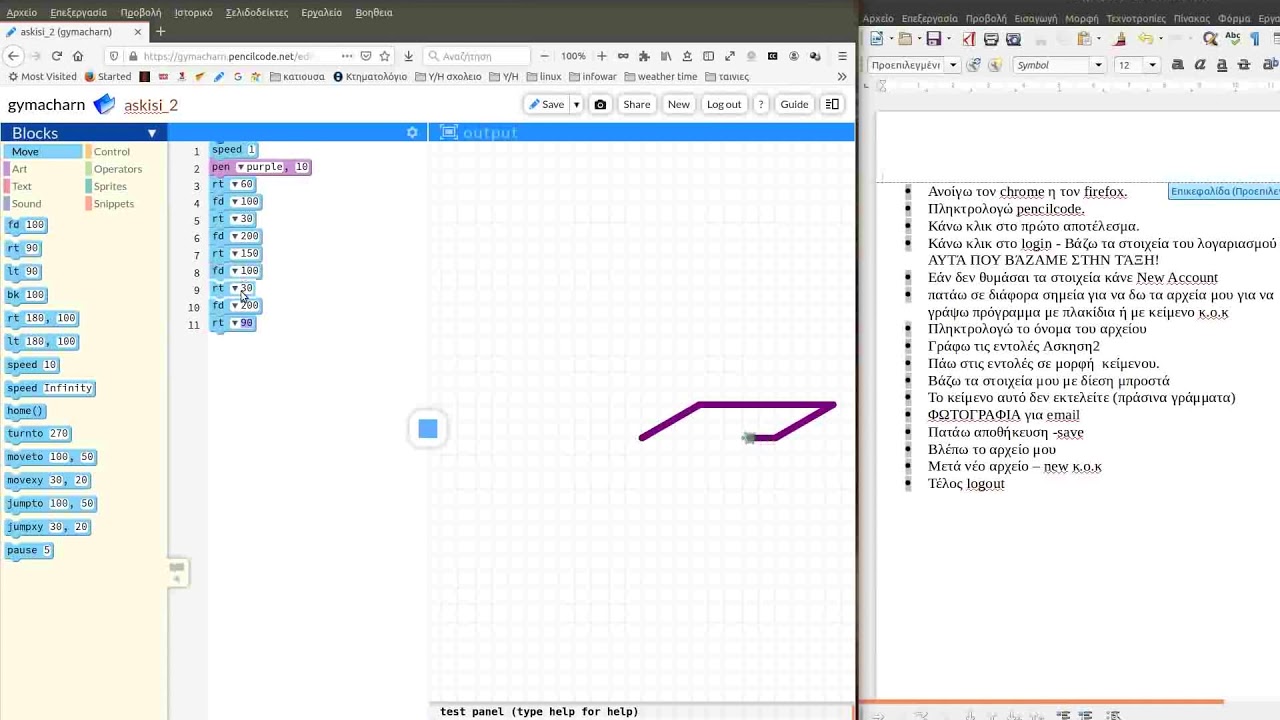Close the askisi_2 browser tab
The width and height of the screenshot is (1280, 720).
pyautogui.click(x=138, y=32)
